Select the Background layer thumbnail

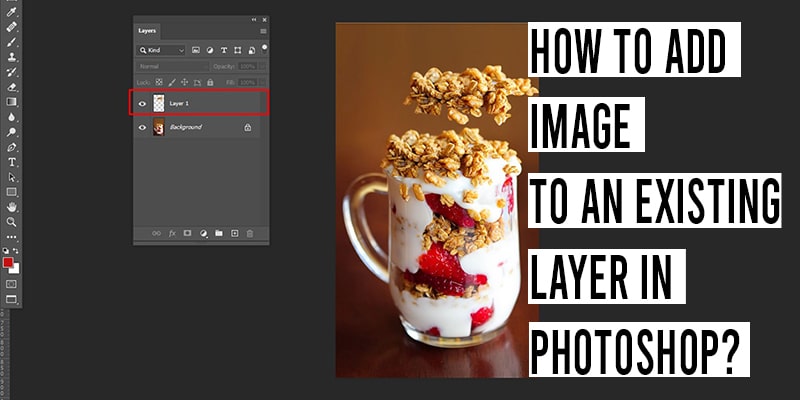(159, 127)
